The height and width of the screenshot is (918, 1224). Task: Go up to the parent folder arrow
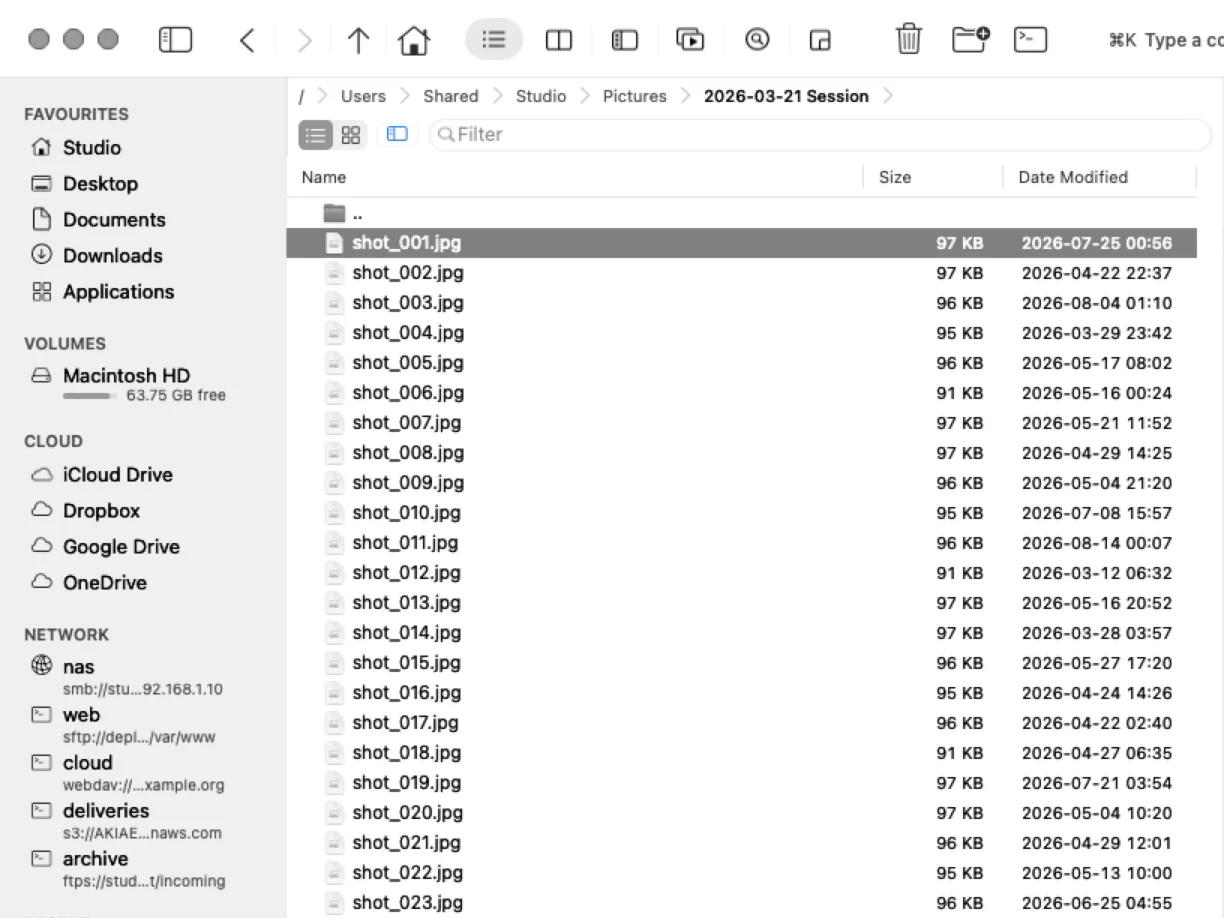coord(358,40)
